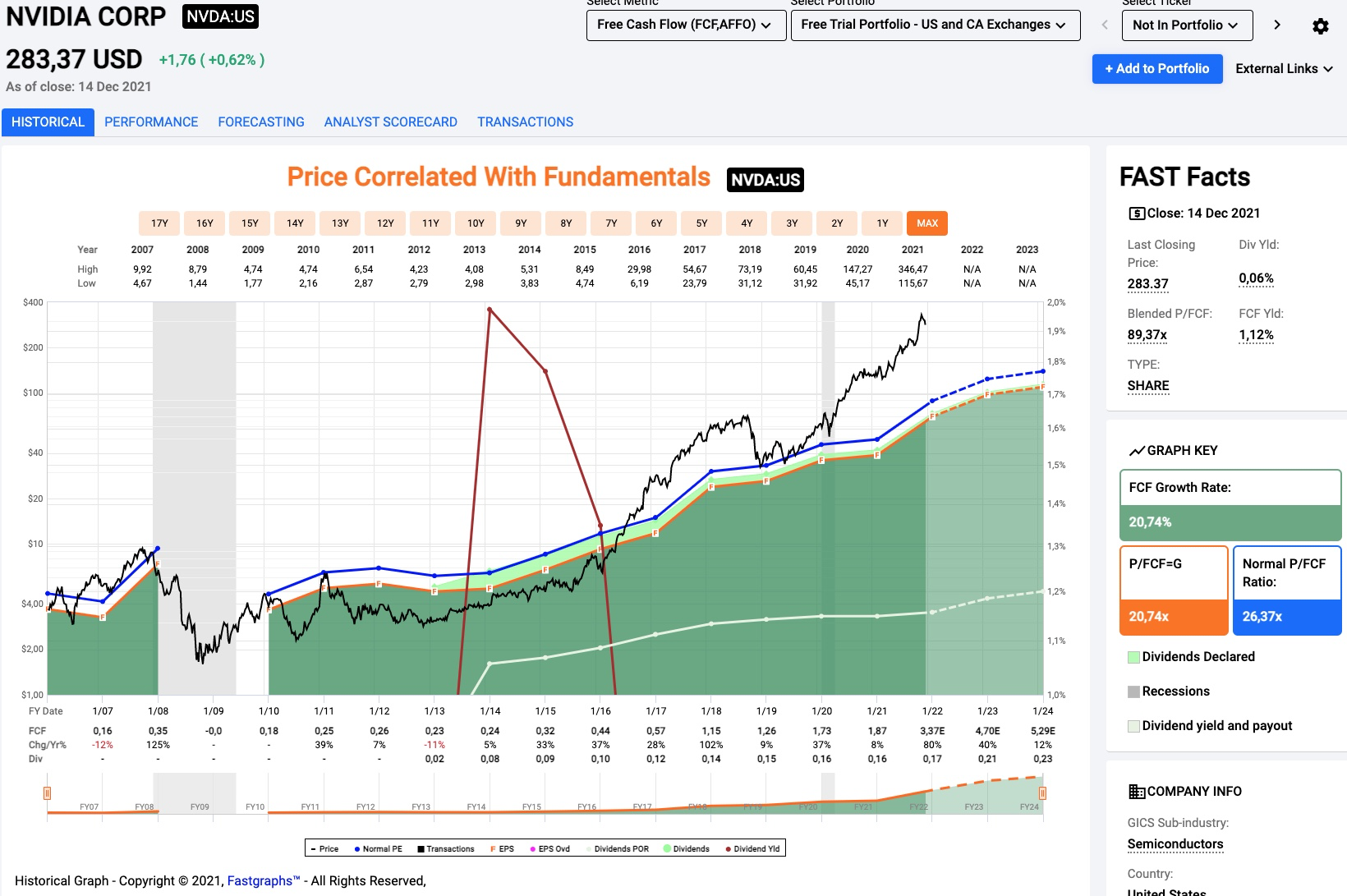Toggle the Recessions key box
Viewport: 1347px width, 896px height.
[1133, 692]
